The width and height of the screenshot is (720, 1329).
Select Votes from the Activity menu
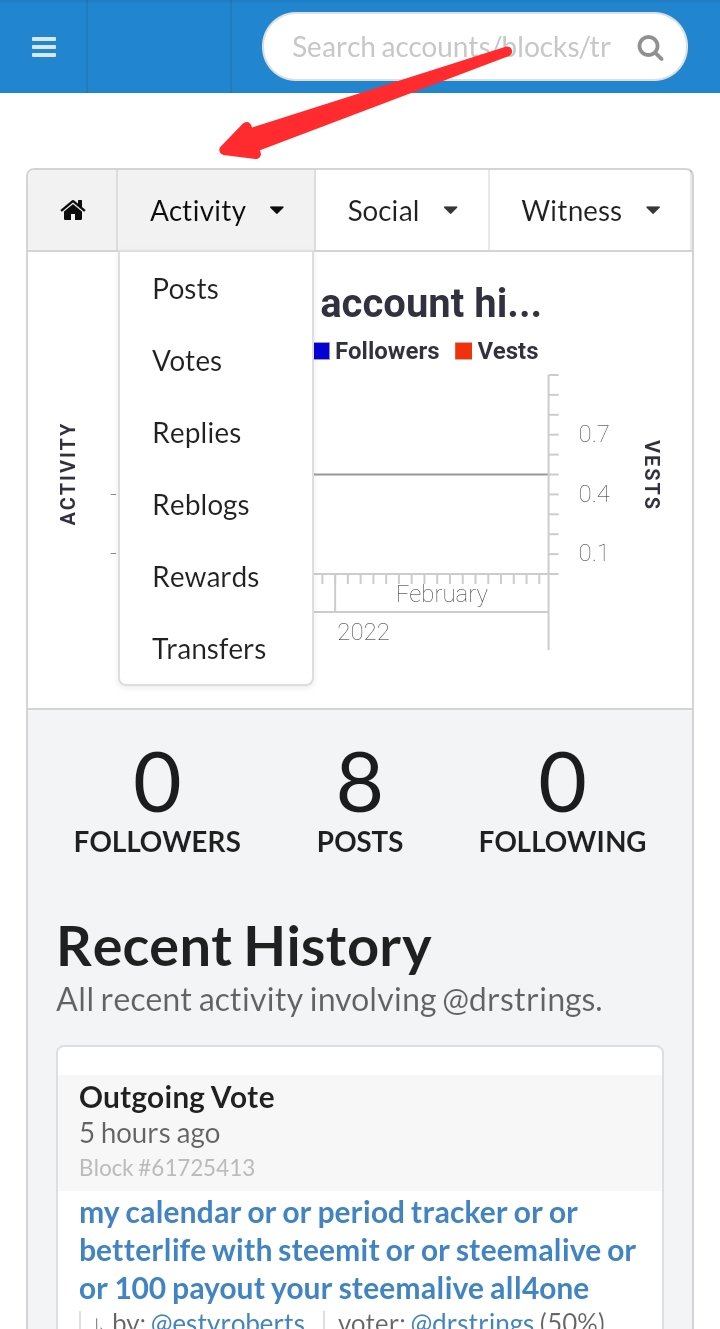(x=187, y=361)
